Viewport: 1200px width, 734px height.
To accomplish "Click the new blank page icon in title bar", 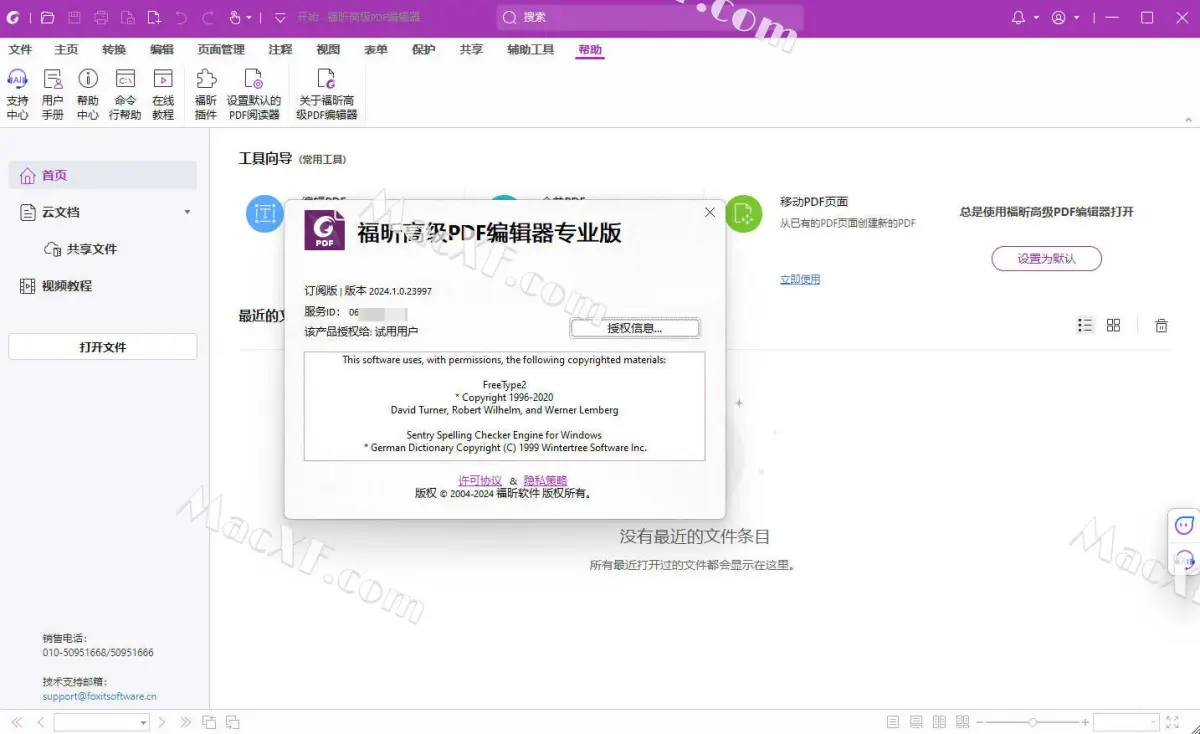I will pos(154,17).
